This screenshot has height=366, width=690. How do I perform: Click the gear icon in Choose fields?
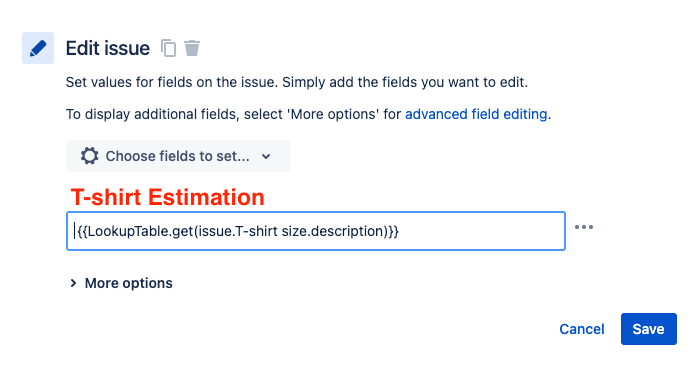89,156
